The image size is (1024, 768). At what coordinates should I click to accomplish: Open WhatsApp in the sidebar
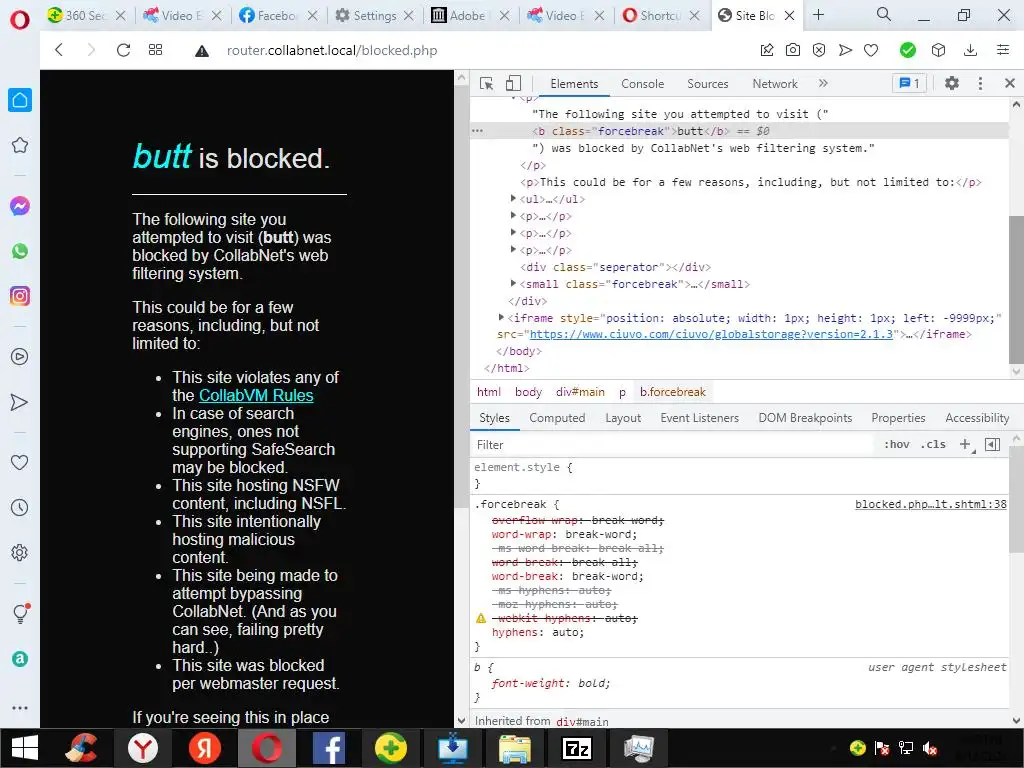point(20,251)
